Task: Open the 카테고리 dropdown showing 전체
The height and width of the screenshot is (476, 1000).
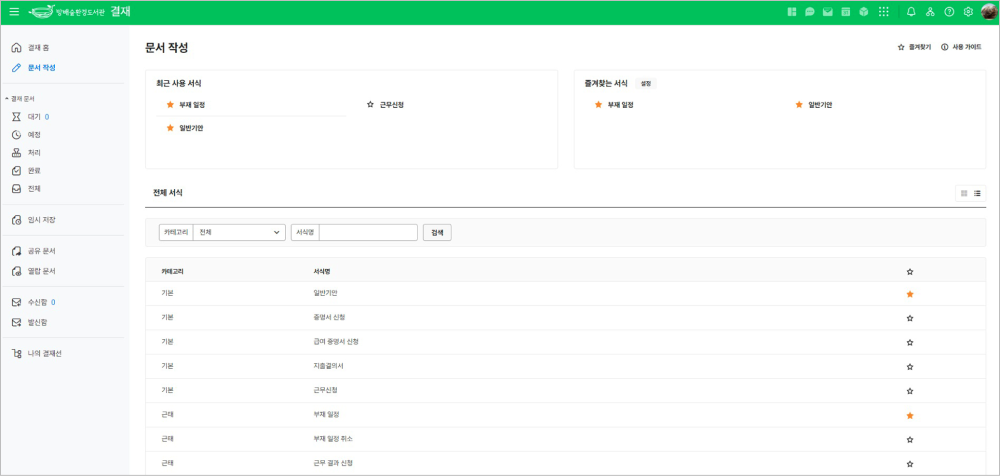Action: (240, 232)
